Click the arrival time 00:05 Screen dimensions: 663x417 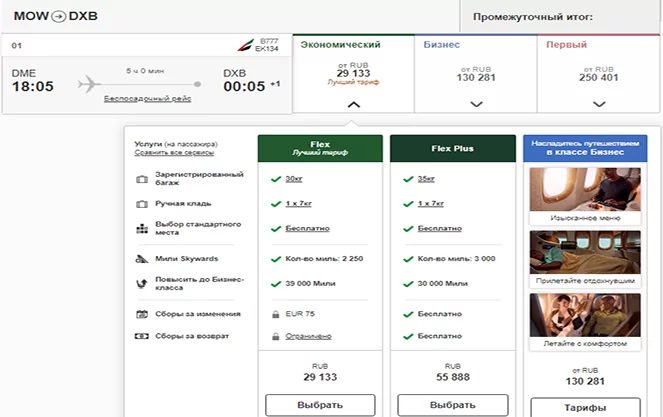tap(244, 87)
